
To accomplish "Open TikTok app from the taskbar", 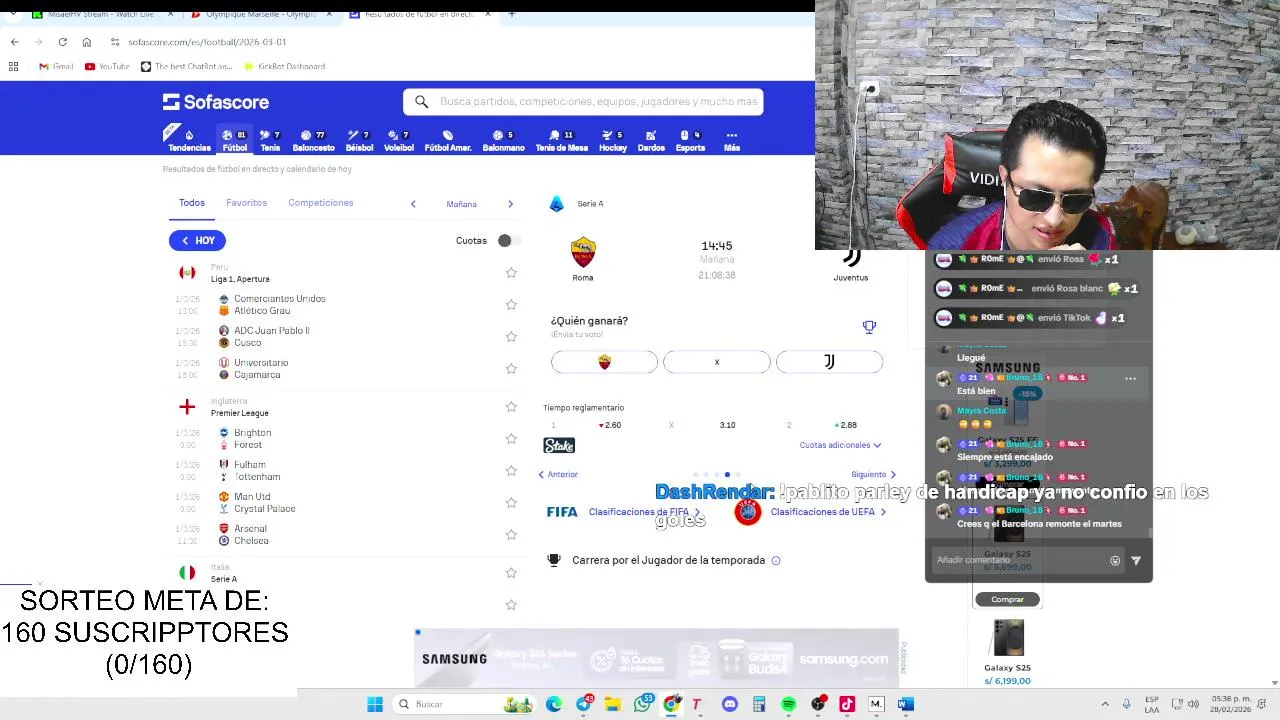I will coord(847,704).
